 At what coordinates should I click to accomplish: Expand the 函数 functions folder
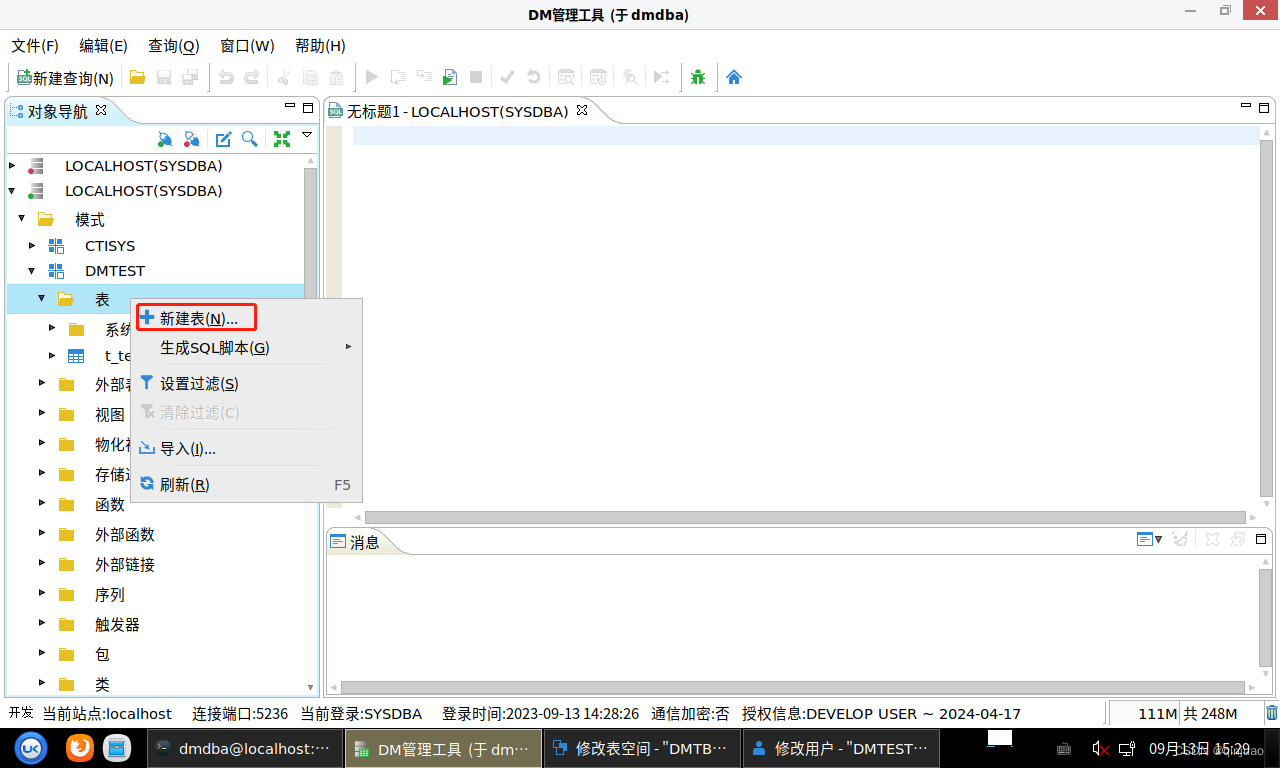[42, 503]
